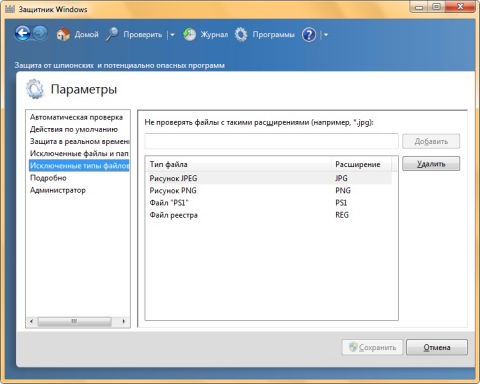This screenshot has height=384, width=480.
Task: Click the Добавить button
Action: 431,141
